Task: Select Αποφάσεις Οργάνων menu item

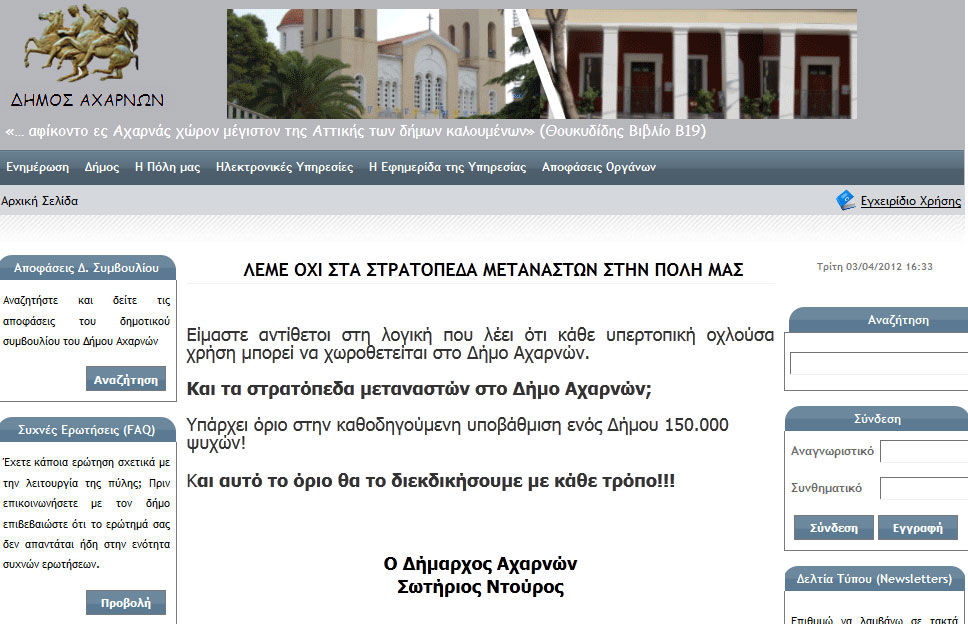Action: (x=599, y=167)
